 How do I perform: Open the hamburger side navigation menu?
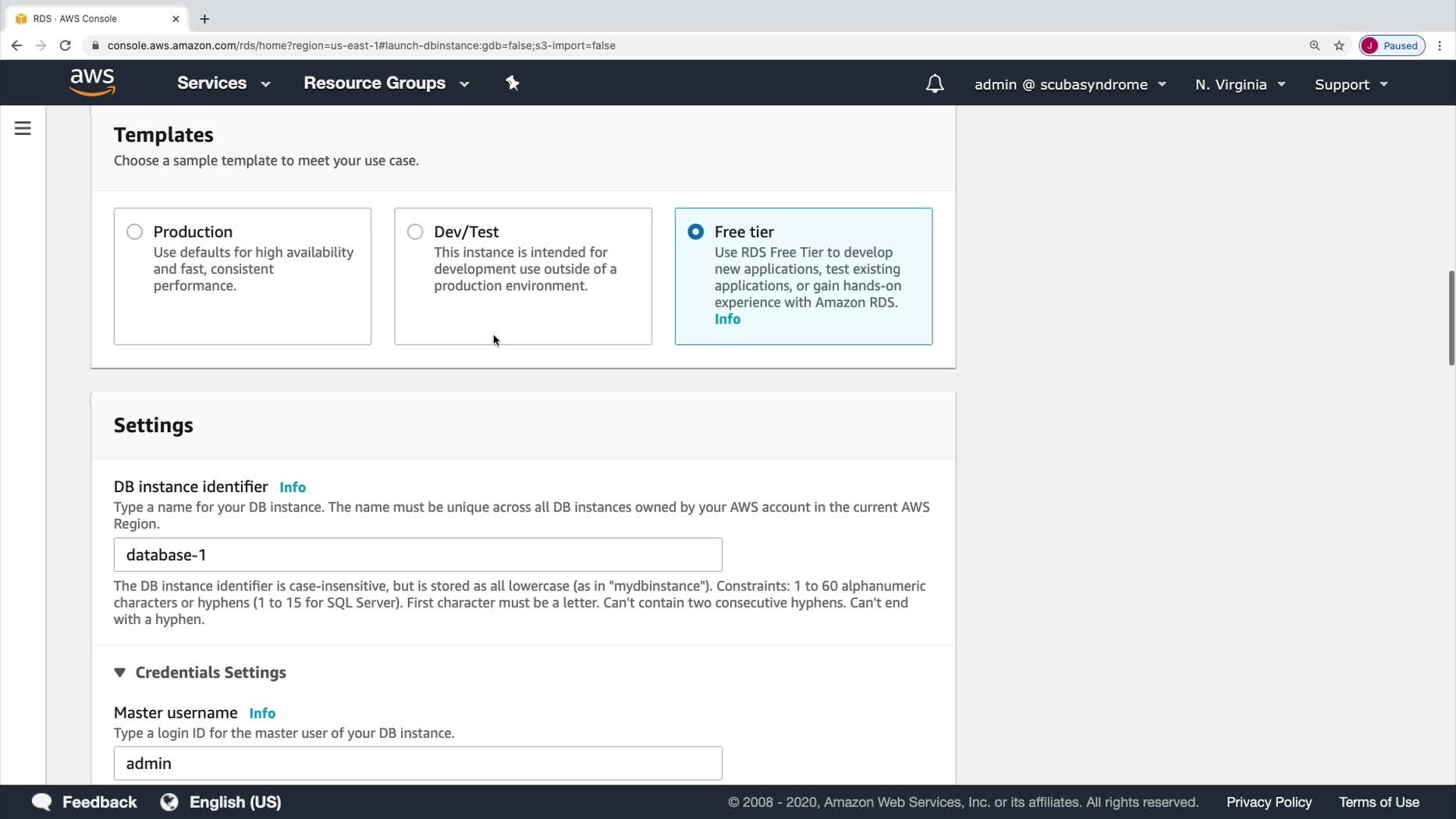[x=23, y=128]
